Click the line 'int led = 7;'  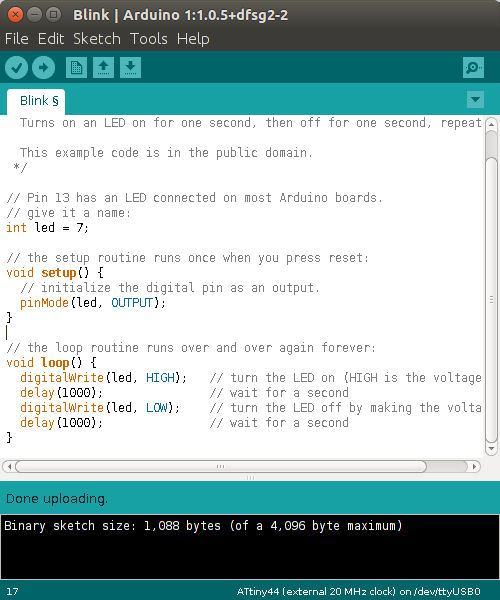pos(47,228)
